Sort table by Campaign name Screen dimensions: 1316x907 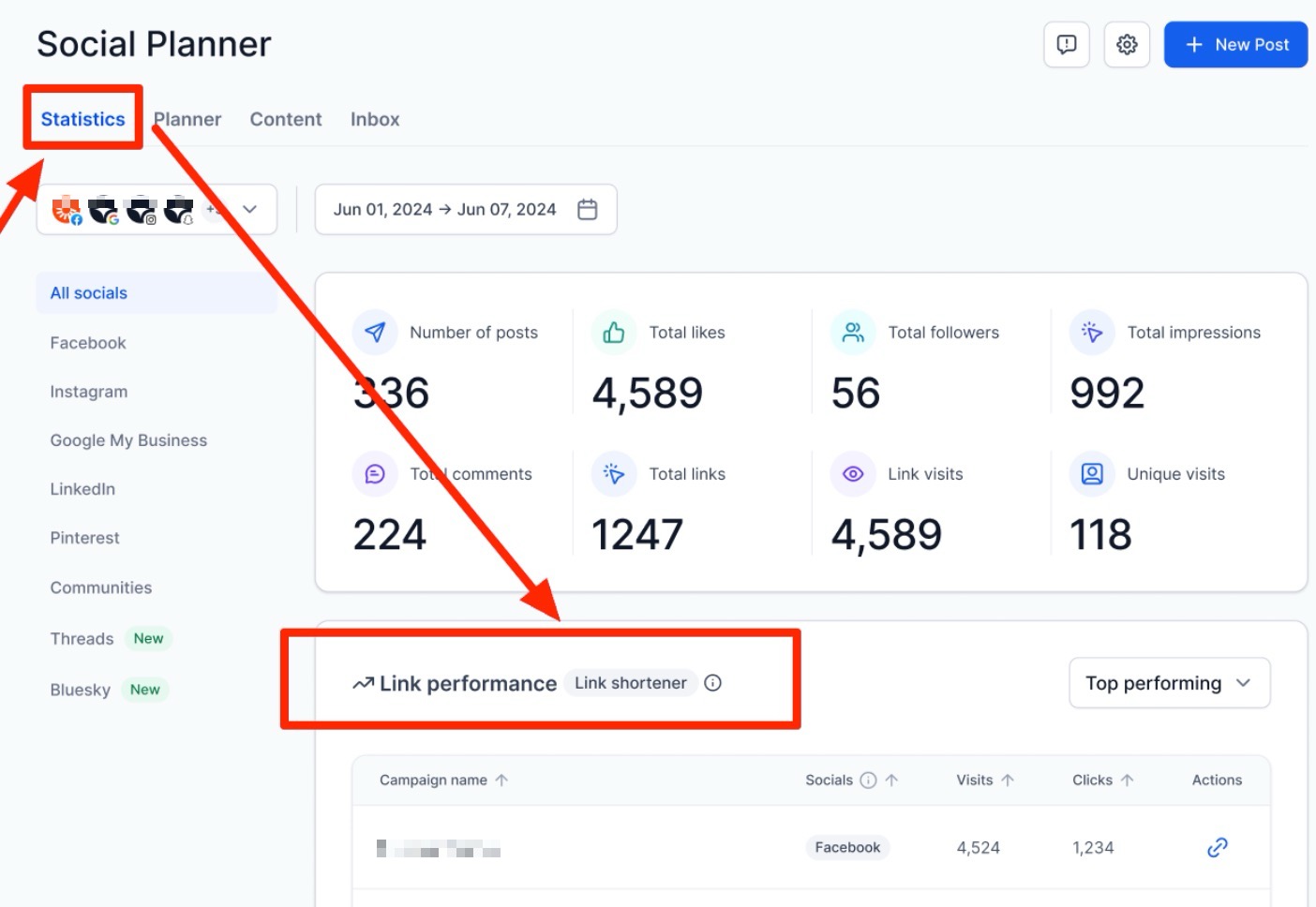[443, 780]
